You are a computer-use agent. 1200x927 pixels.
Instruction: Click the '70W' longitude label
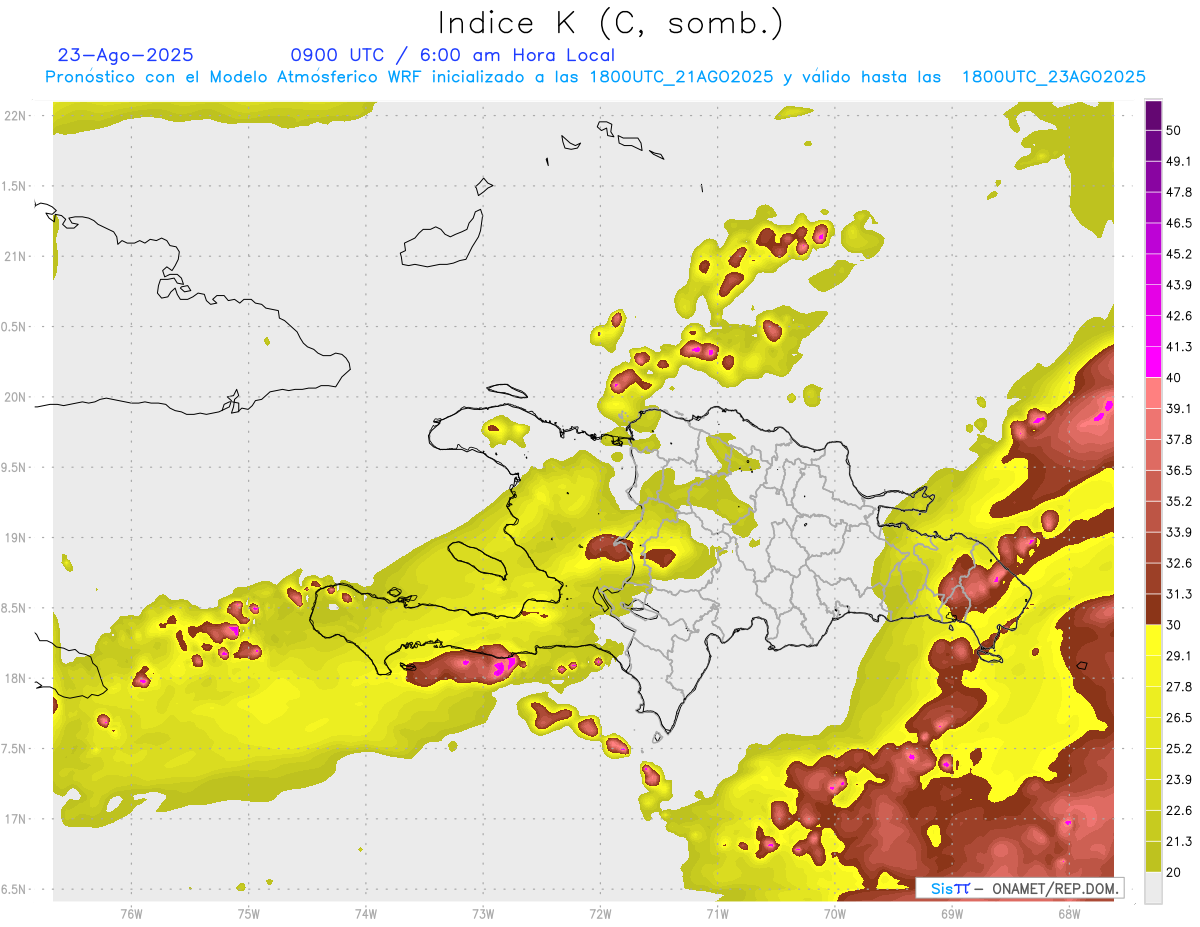835,913
